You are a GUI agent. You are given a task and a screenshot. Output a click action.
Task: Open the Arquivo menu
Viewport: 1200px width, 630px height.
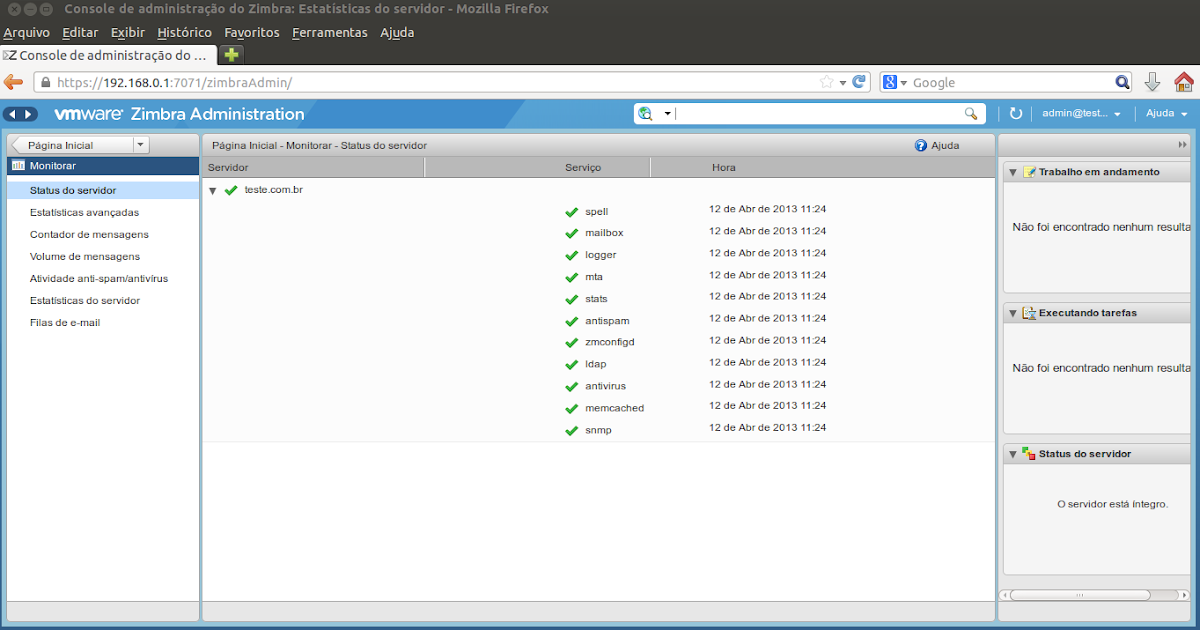27,32
